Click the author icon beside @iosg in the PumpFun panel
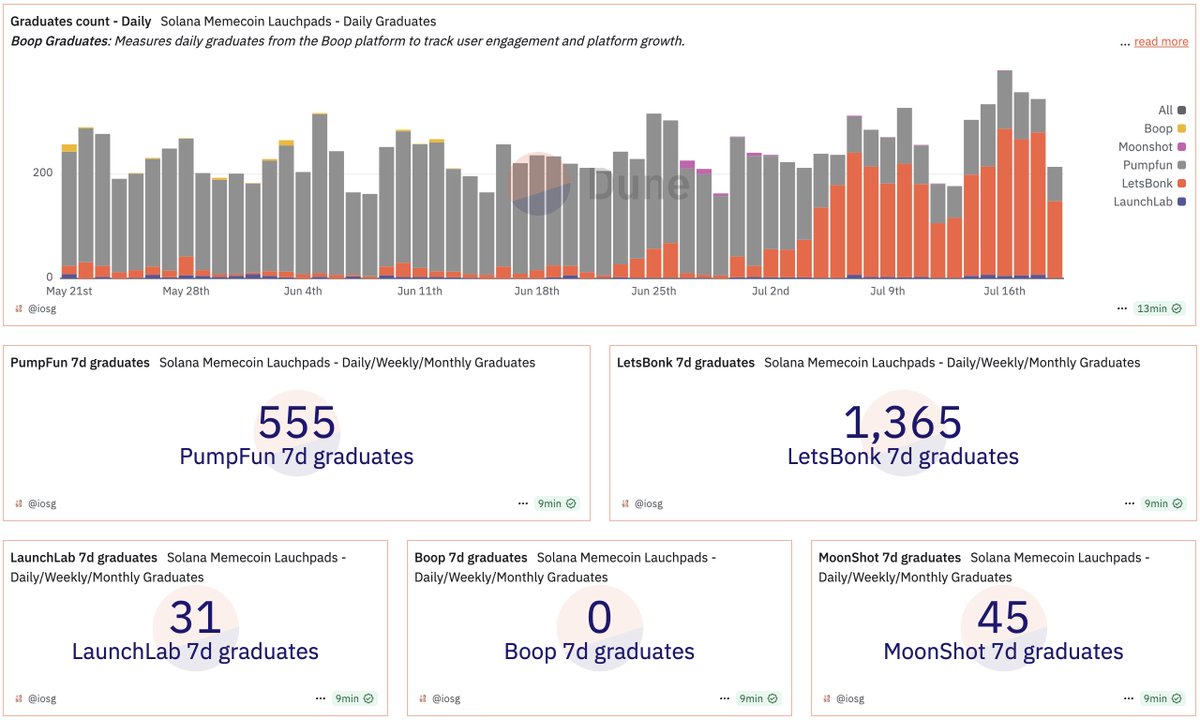This screenshot has height=720, width=1200. click(x=19, y=504)
